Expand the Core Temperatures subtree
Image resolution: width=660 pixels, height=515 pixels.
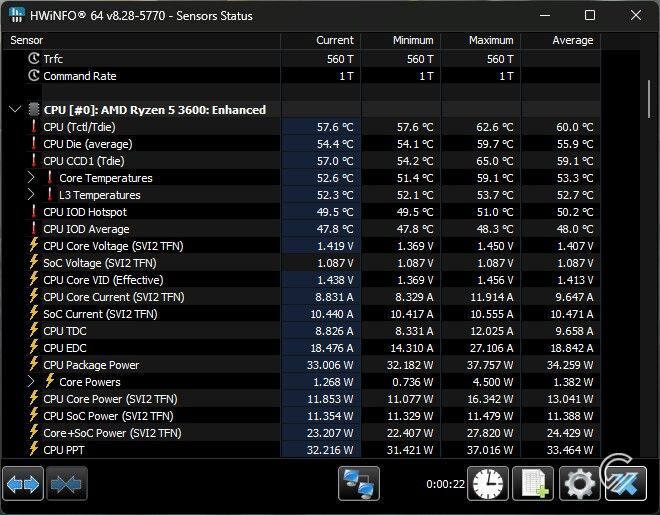[31, 178]
